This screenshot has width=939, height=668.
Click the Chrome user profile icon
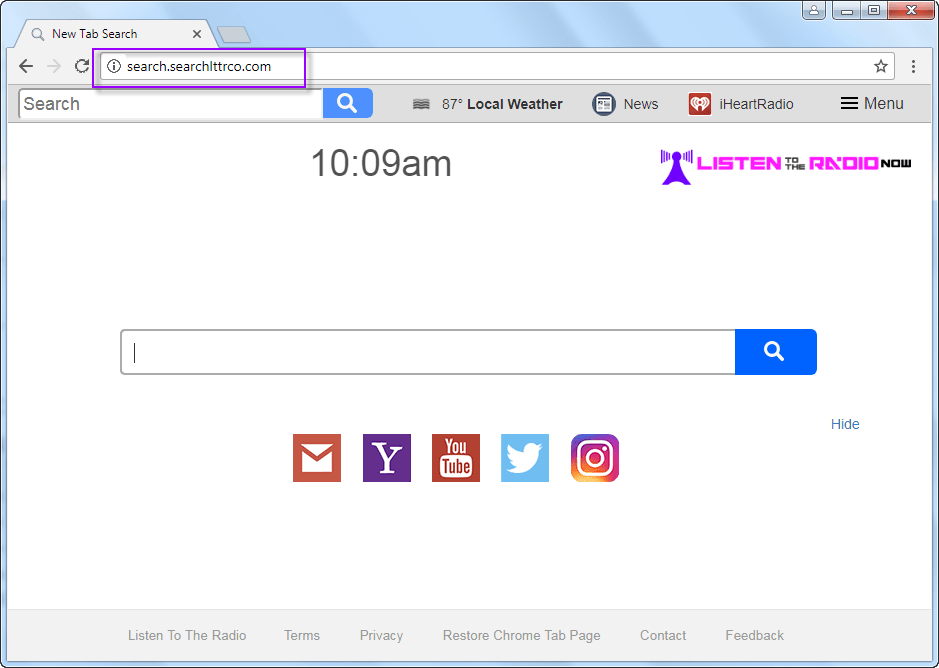[x=814, y=10]
